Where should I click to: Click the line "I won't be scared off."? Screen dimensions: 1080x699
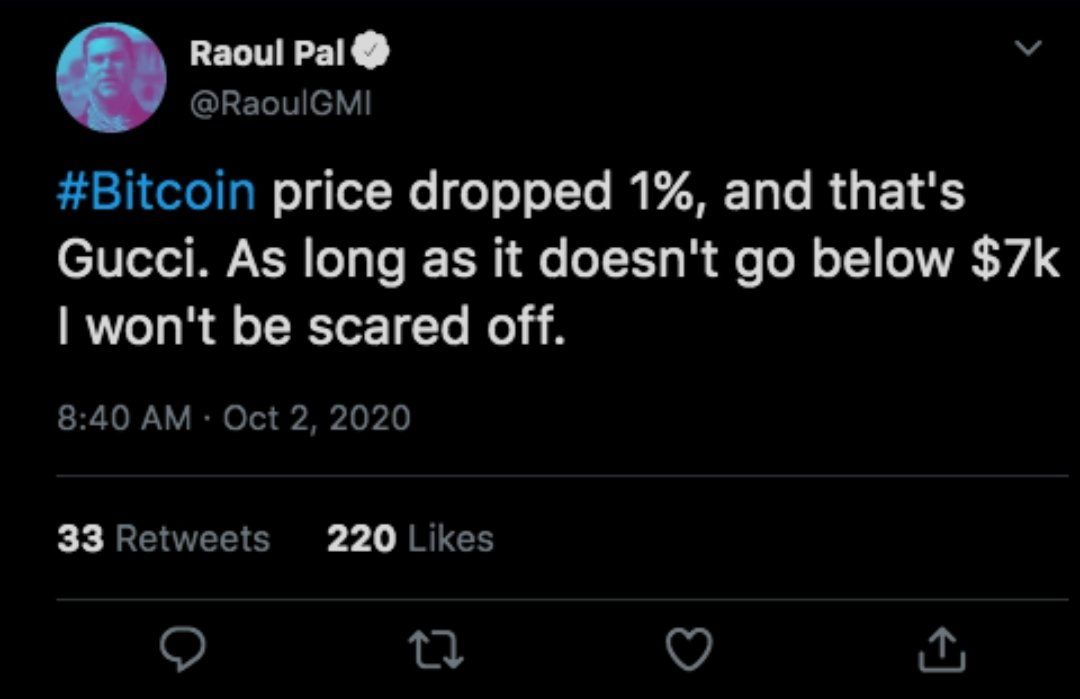tap(311, 326)
